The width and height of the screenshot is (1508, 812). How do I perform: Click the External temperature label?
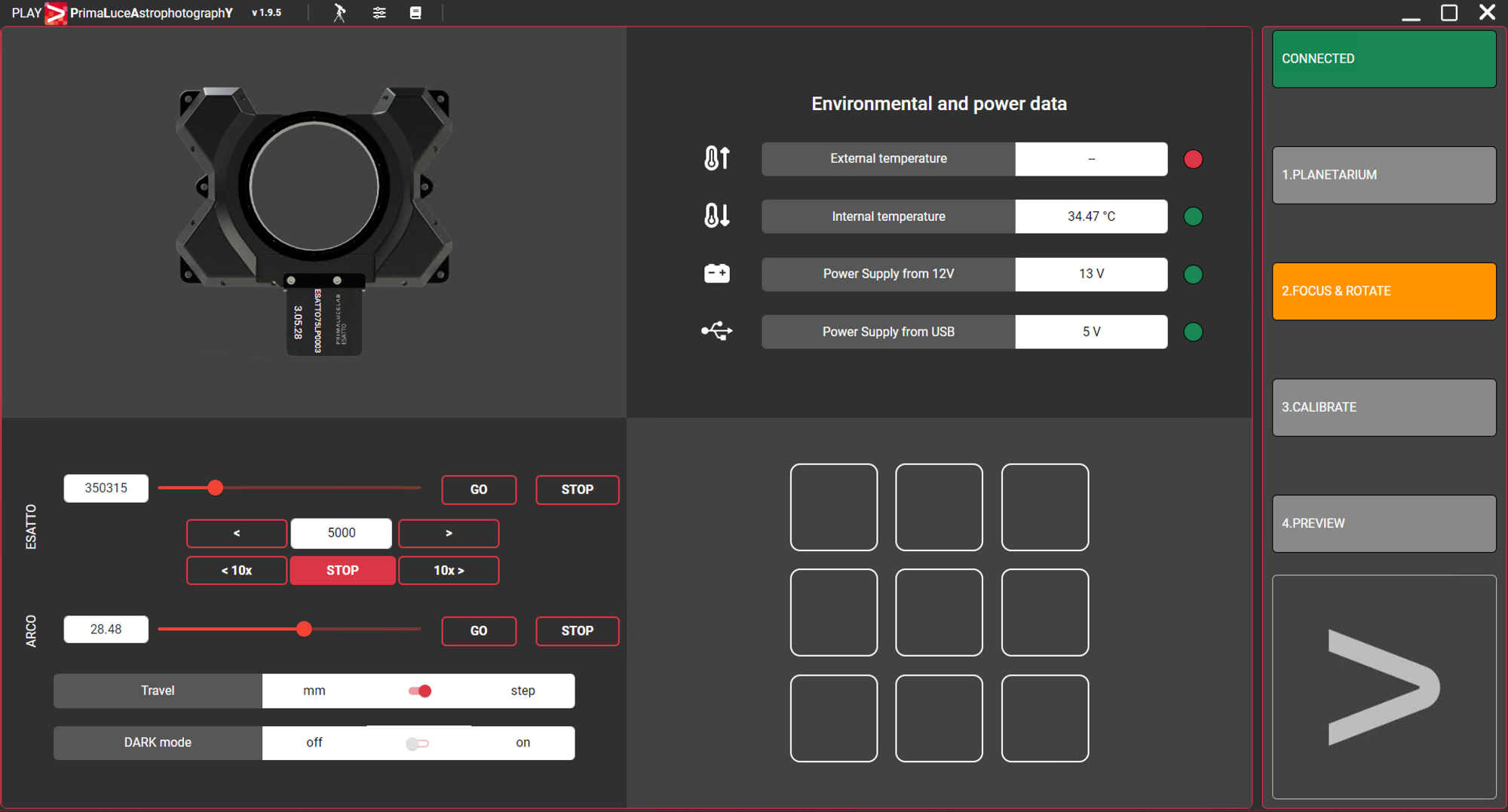(x=888, y=158)
